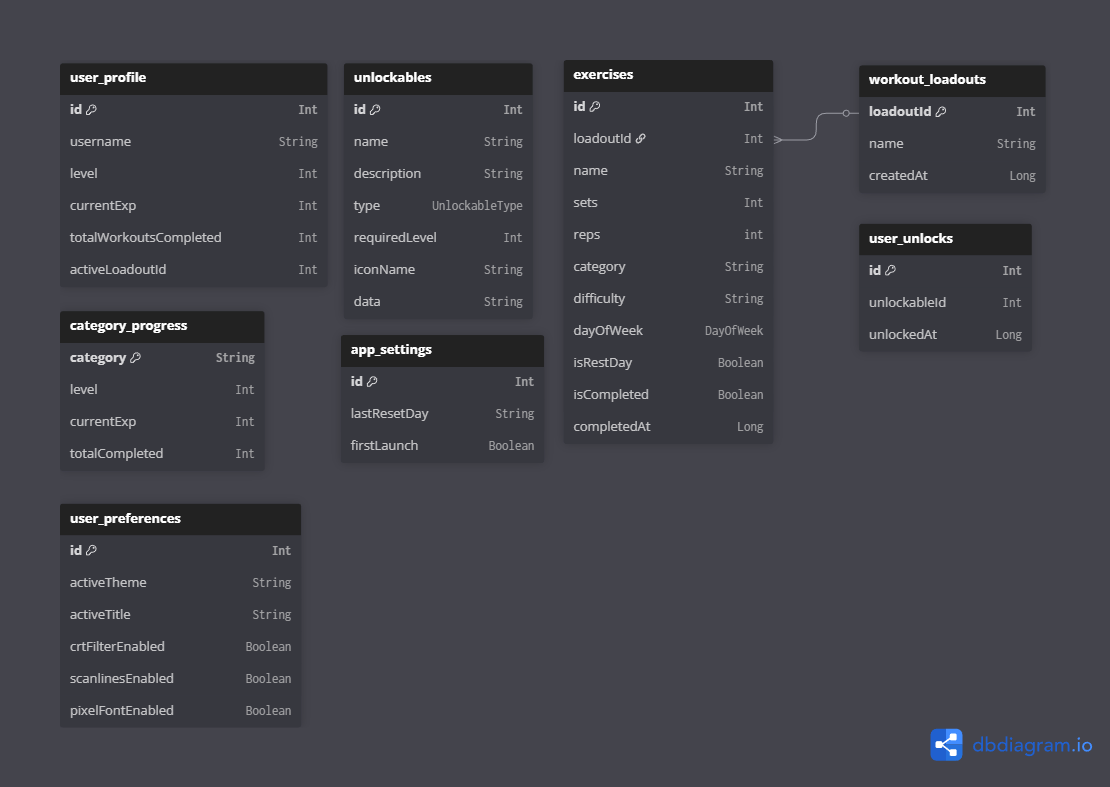
Task: Click the dbdiagram.io logo icon
Action: (946, 745)
